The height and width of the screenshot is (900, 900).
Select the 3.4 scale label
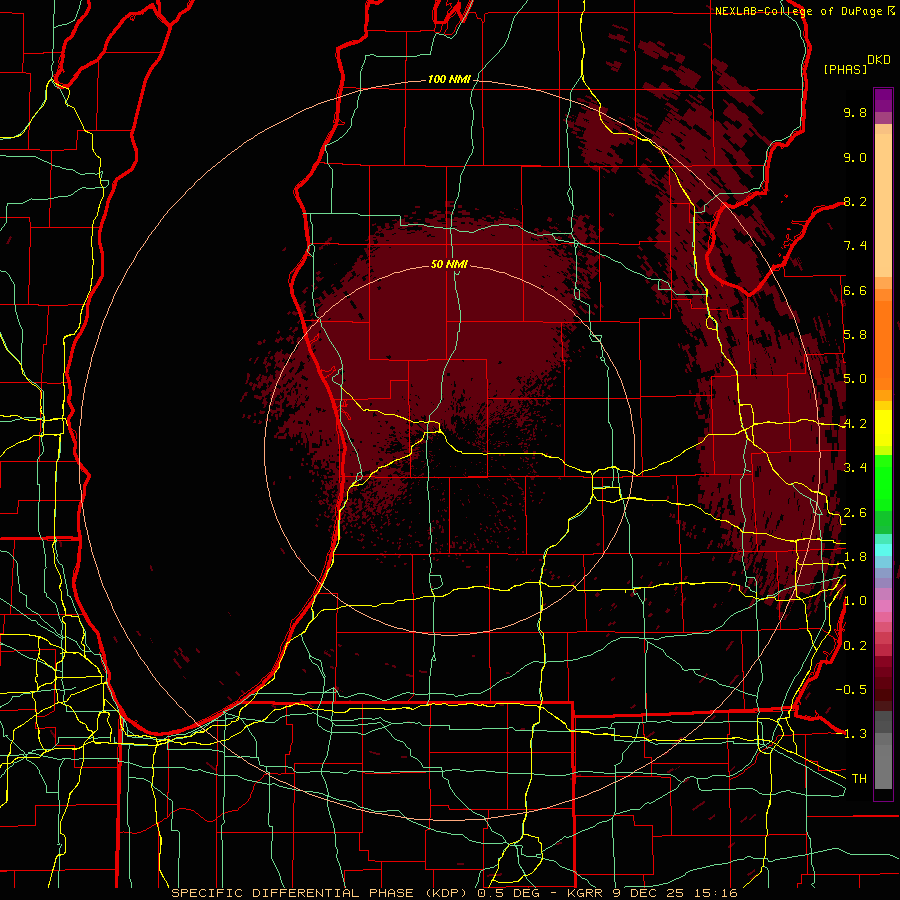tap(855, 468)
